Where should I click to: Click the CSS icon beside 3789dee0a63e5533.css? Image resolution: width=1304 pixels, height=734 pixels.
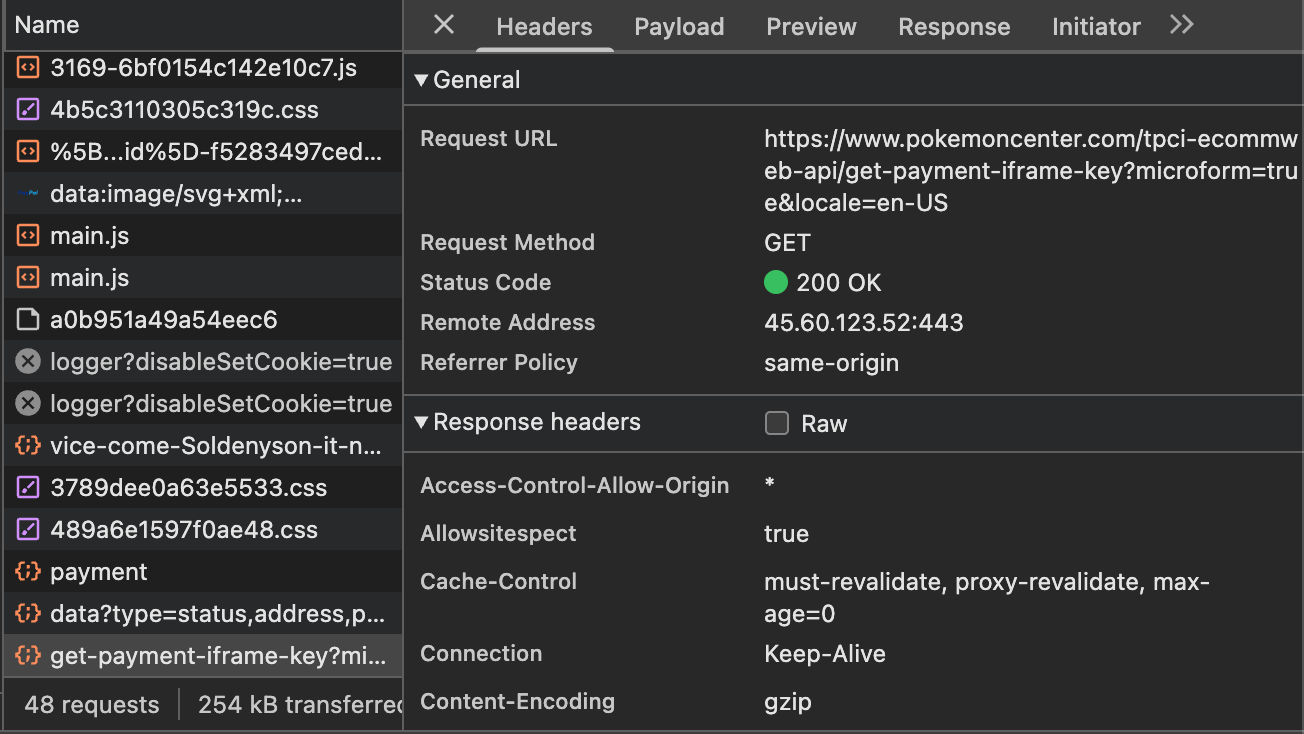(x=28, y=488)
